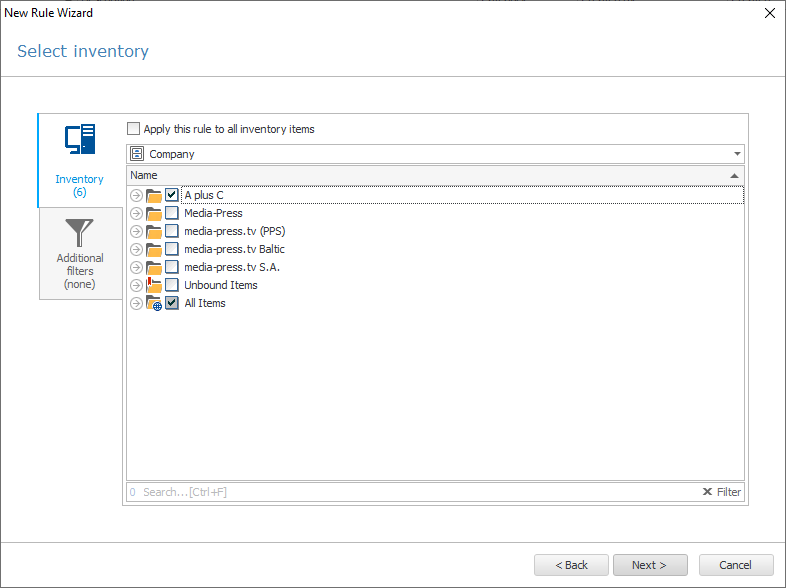Click the All Items globe folder icon
The image size is (786, 588).
point(154,303)
